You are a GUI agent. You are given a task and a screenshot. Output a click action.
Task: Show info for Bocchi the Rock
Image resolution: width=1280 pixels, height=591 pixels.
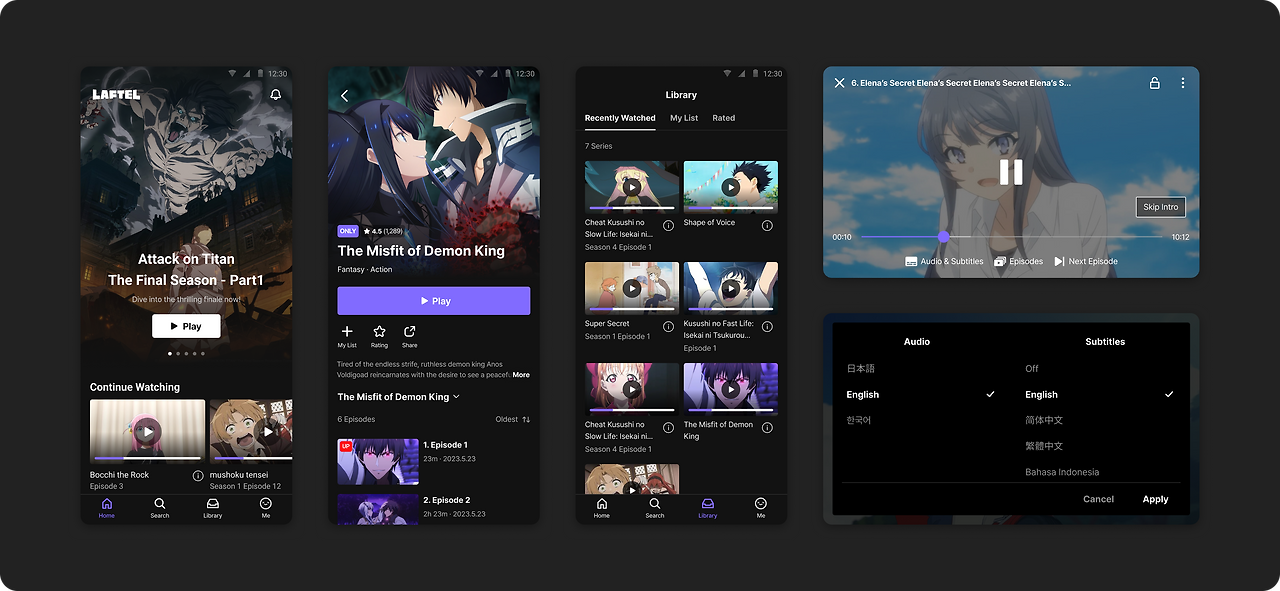tap(198, 475)
